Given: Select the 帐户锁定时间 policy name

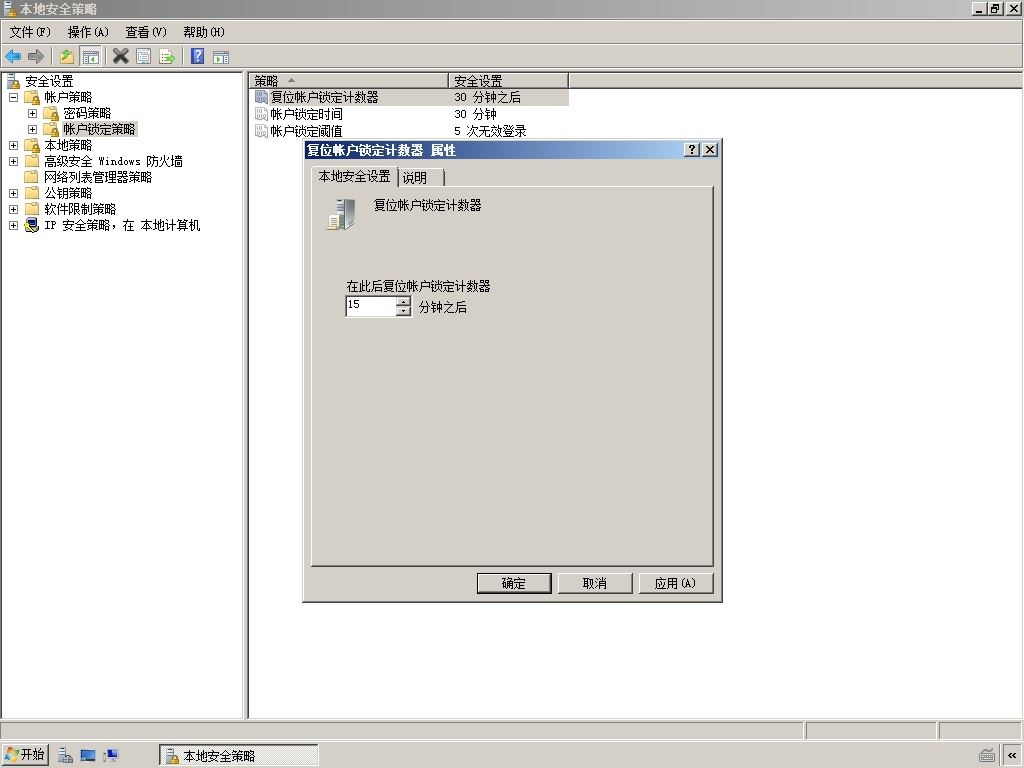Looking at the screenshot, I should pos(306,114).
